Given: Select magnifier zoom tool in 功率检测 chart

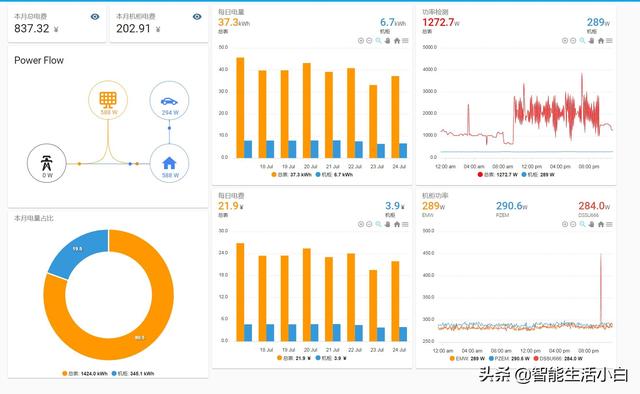Looking at the screenshot, I should coord(582,41).
